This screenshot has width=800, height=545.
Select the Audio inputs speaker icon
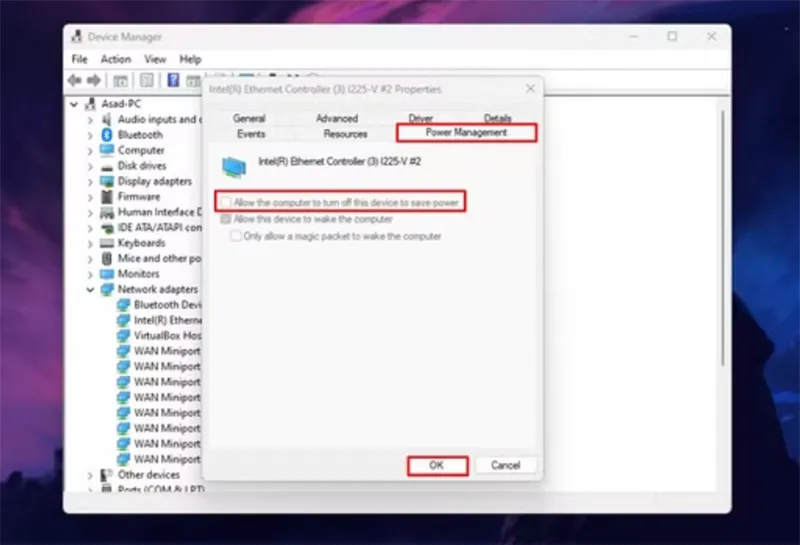pos(107,119)
